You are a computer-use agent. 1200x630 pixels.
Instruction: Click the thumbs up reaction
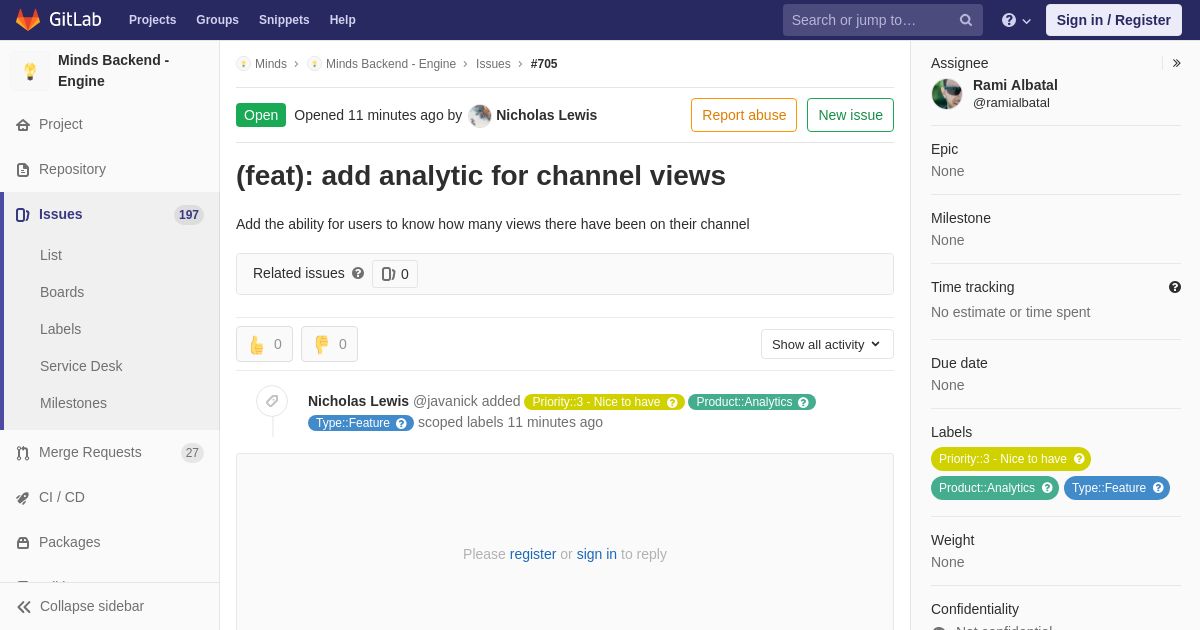click(x=264, y=344)
